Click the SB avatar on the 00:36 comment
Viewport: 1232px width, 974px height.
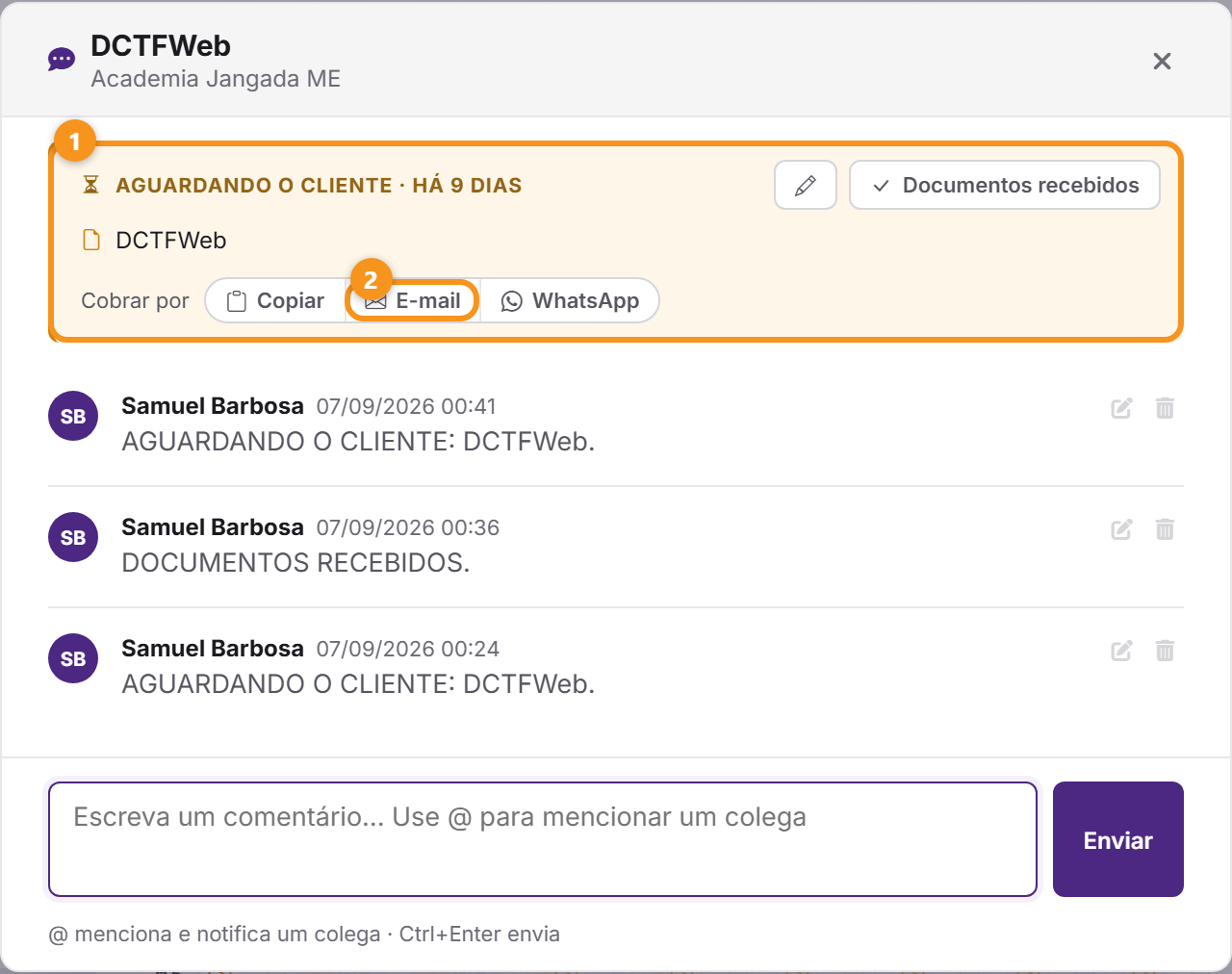pyautogui.click(x=73, y=537)
